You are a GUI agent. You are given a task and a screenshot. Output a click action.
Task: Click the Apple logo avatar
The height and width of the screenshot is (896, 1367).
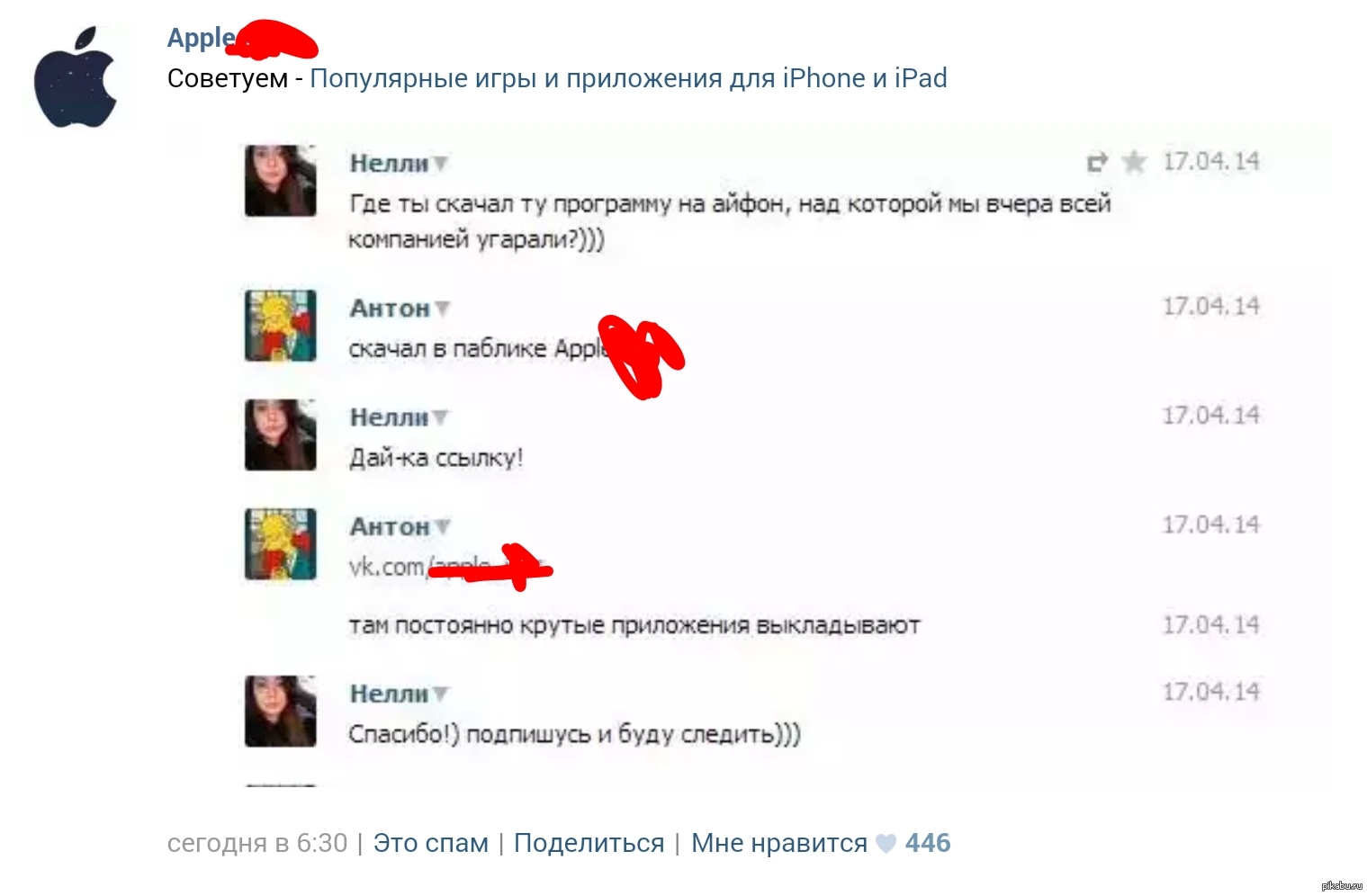coord(76,78)
